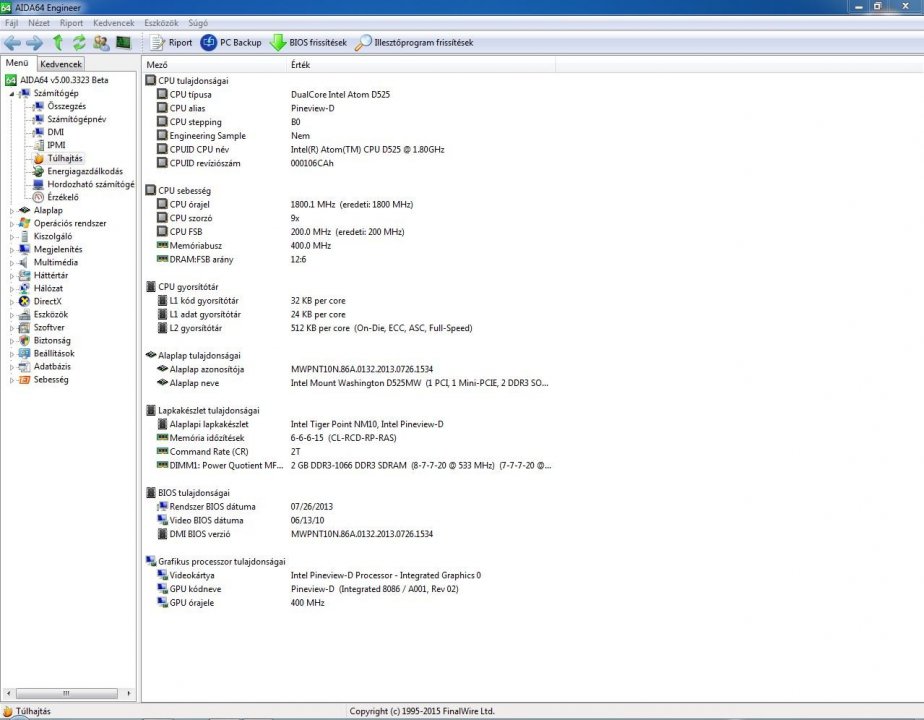Select the BIOS tulajdonságai group header
Screen dimensions: 924x720
(188, 493)
